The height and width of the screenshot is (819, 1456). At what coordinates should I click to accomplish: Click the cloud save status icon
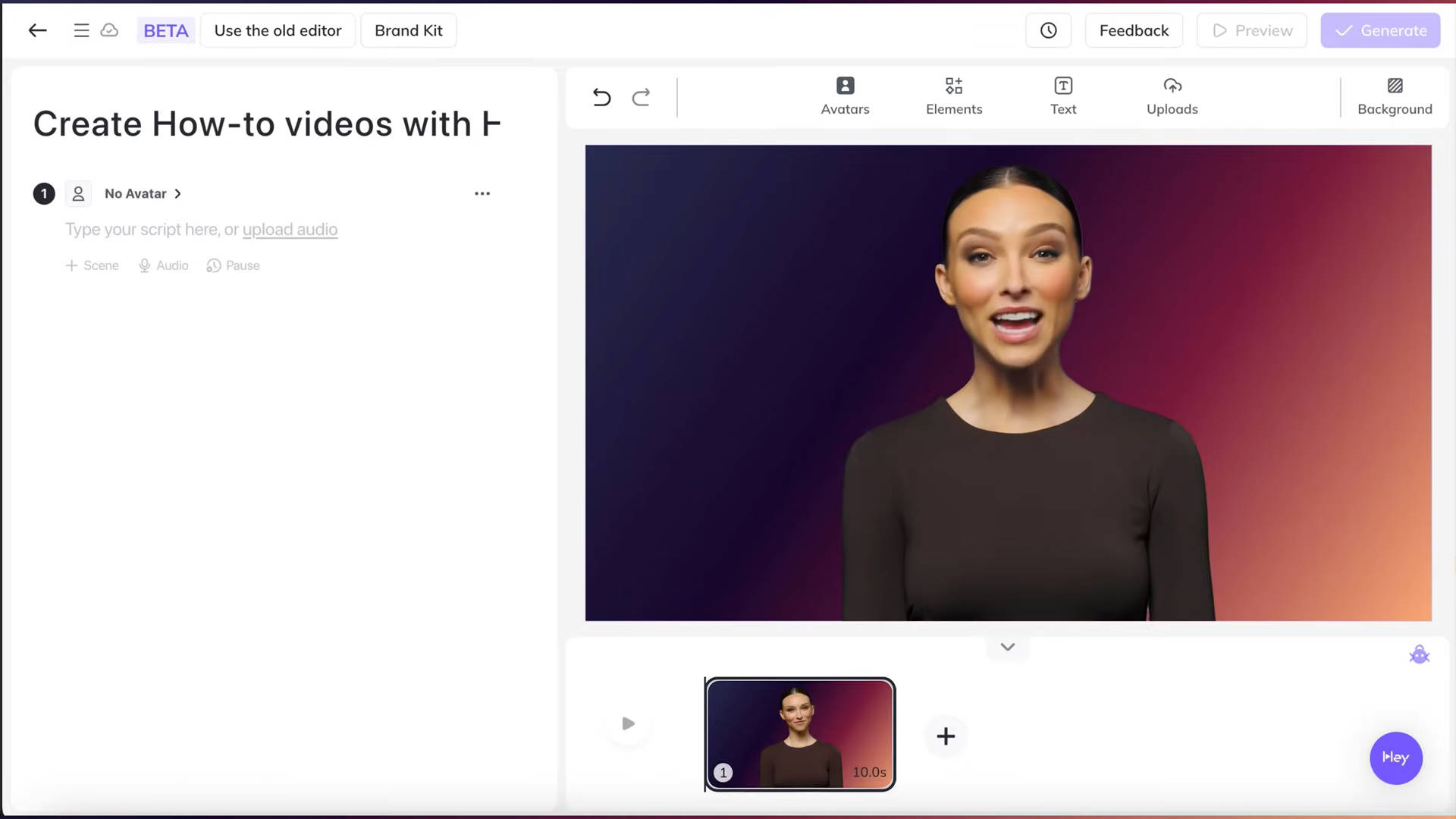click(x=109, y=30)
